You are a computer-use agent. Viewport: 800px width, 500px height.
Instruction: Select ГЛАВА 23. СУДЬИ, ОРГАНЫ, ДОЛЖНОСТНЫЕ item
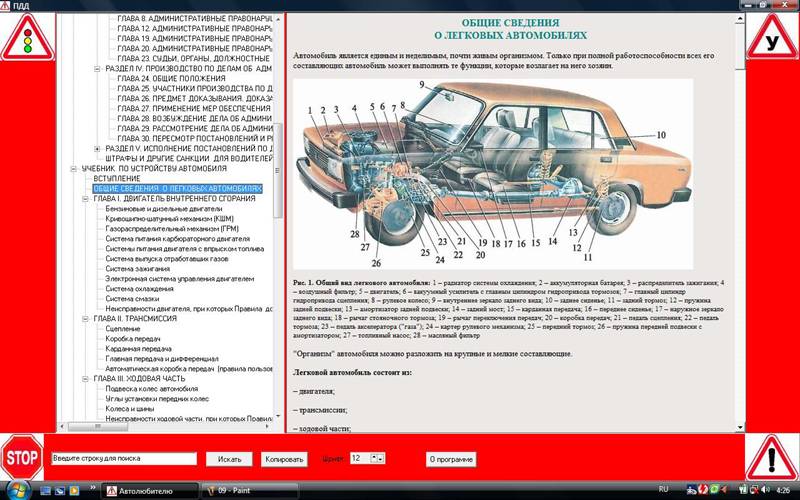click(x=193, y=58)
